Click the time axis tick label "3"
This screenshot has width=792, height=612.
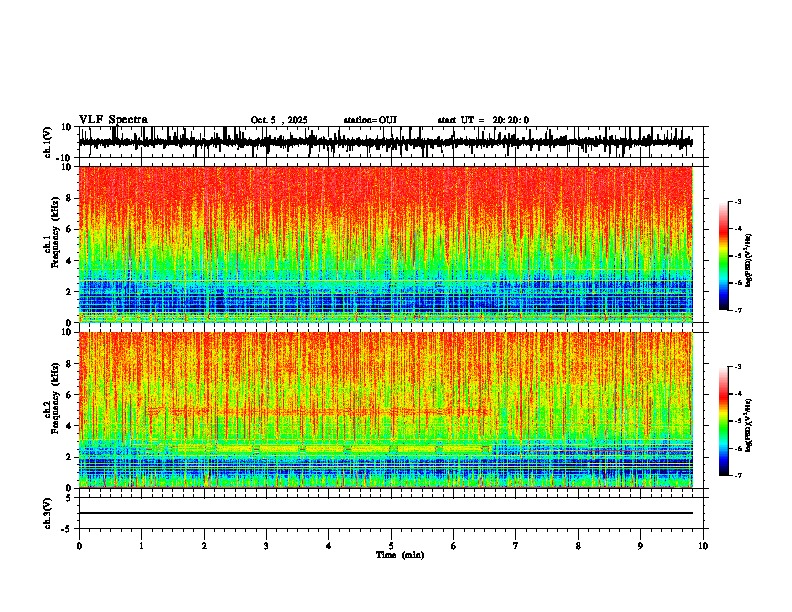click(266, 546)
